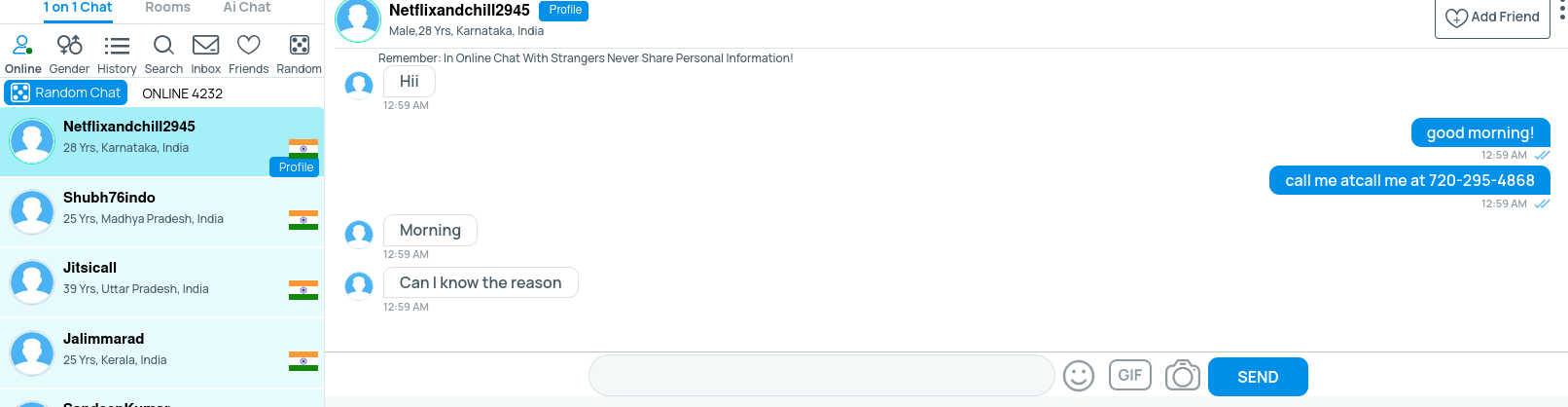The width and height of the screenshot is (1568, 407).
Task: Open the Friends heart icon
Action: point(249,45)
